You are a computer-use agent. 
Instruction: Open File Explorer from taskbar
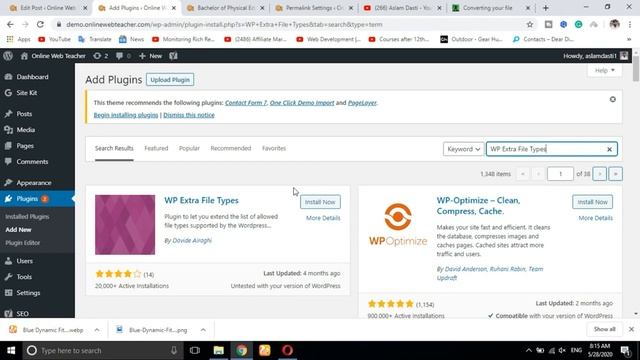219,350
